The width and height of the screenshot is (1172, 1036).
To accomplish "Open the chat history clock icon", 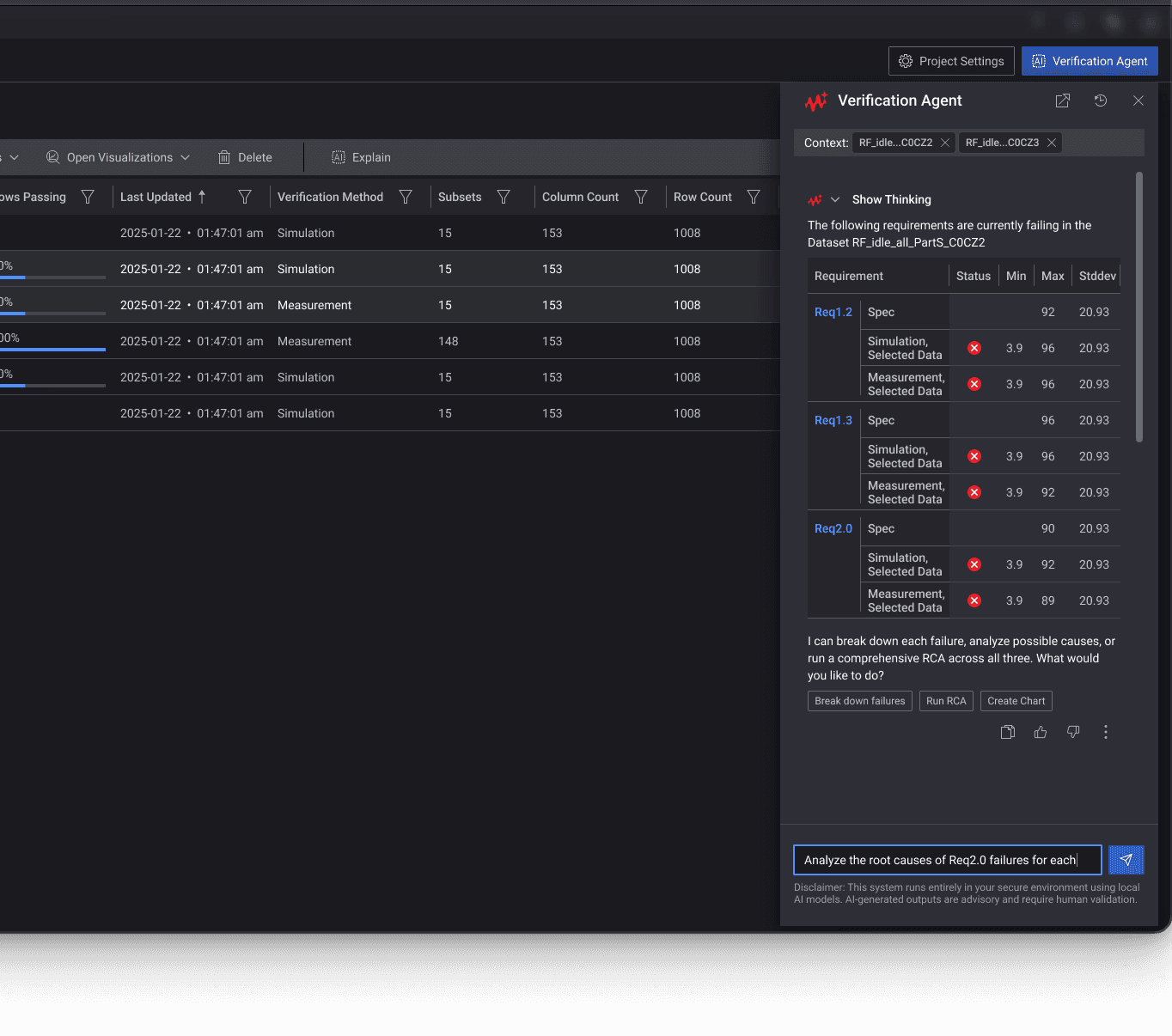I will (1101, 101).
